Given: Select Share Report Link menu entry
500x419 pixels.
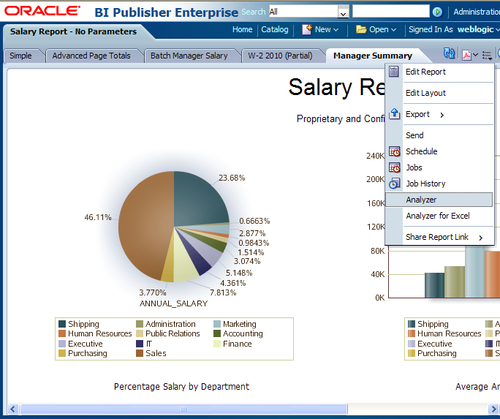Looking at the screenshot, I should click(x=437, y=237).
